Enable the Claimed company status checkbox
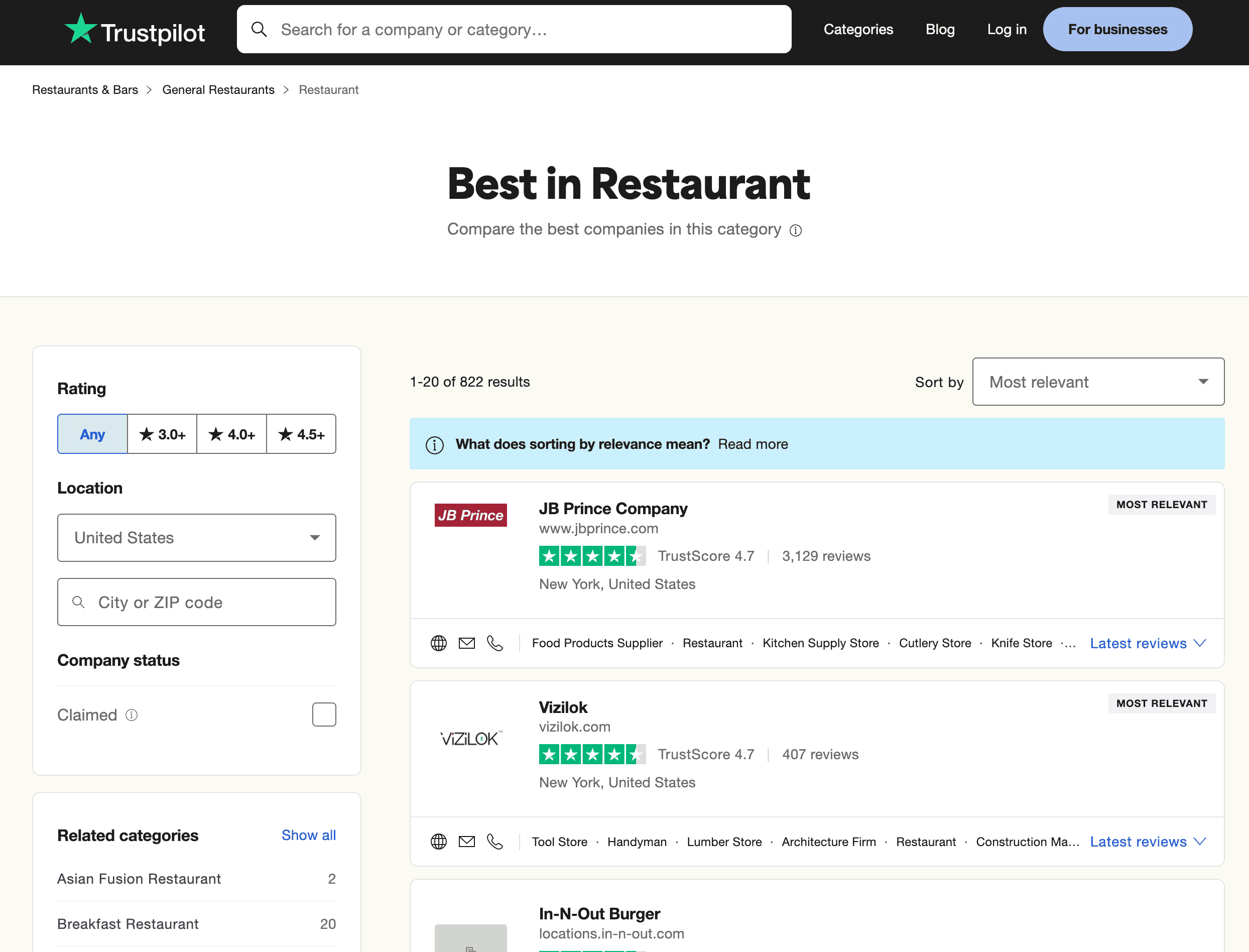 tap(324, 715)
